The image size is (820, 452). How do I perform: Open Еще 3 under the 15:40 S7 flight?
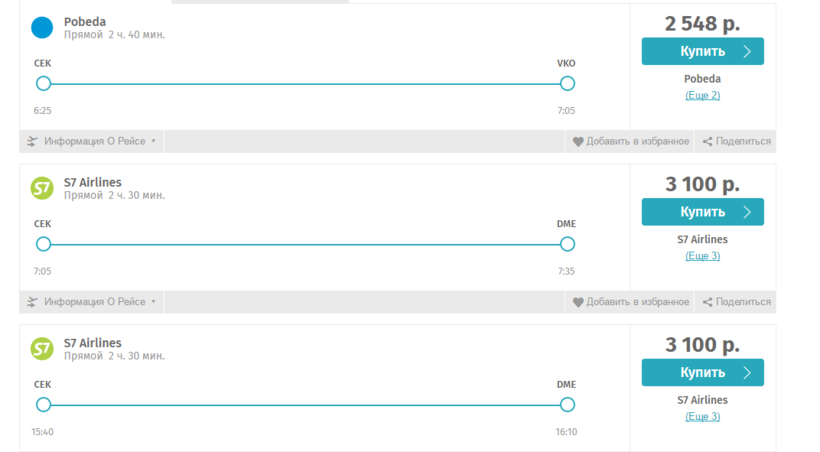[702, 417]
